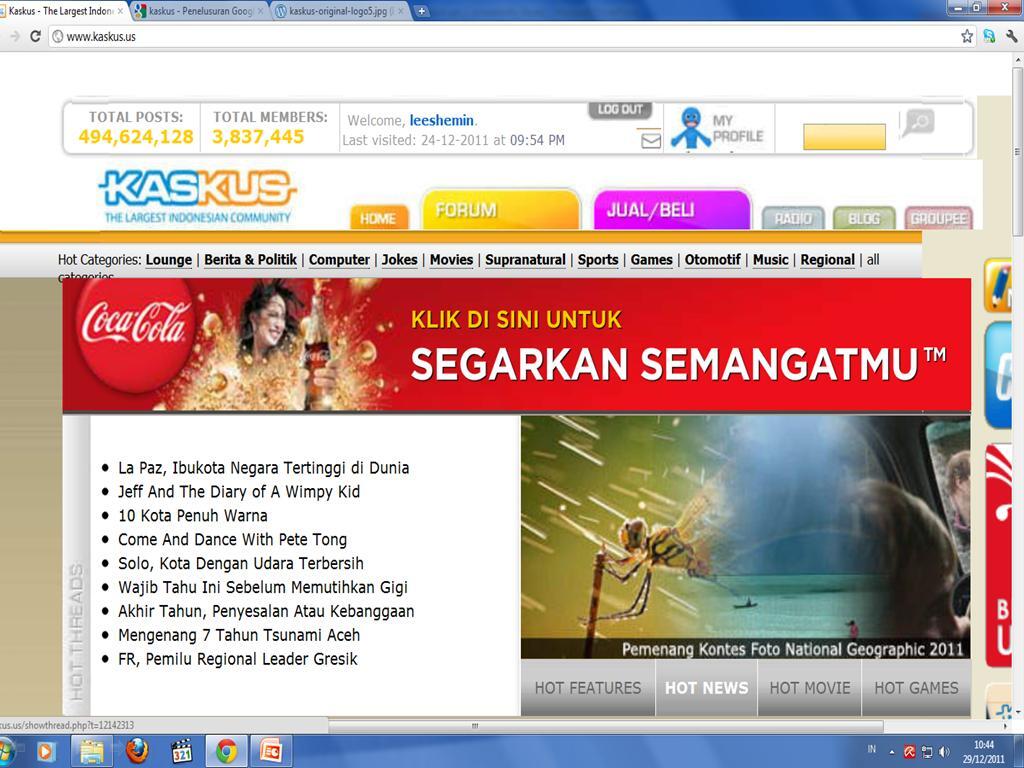Screen dimensions: 1024x768
Task: Open Windows Explorer folder in taskbar
Action: coord(92,750)
